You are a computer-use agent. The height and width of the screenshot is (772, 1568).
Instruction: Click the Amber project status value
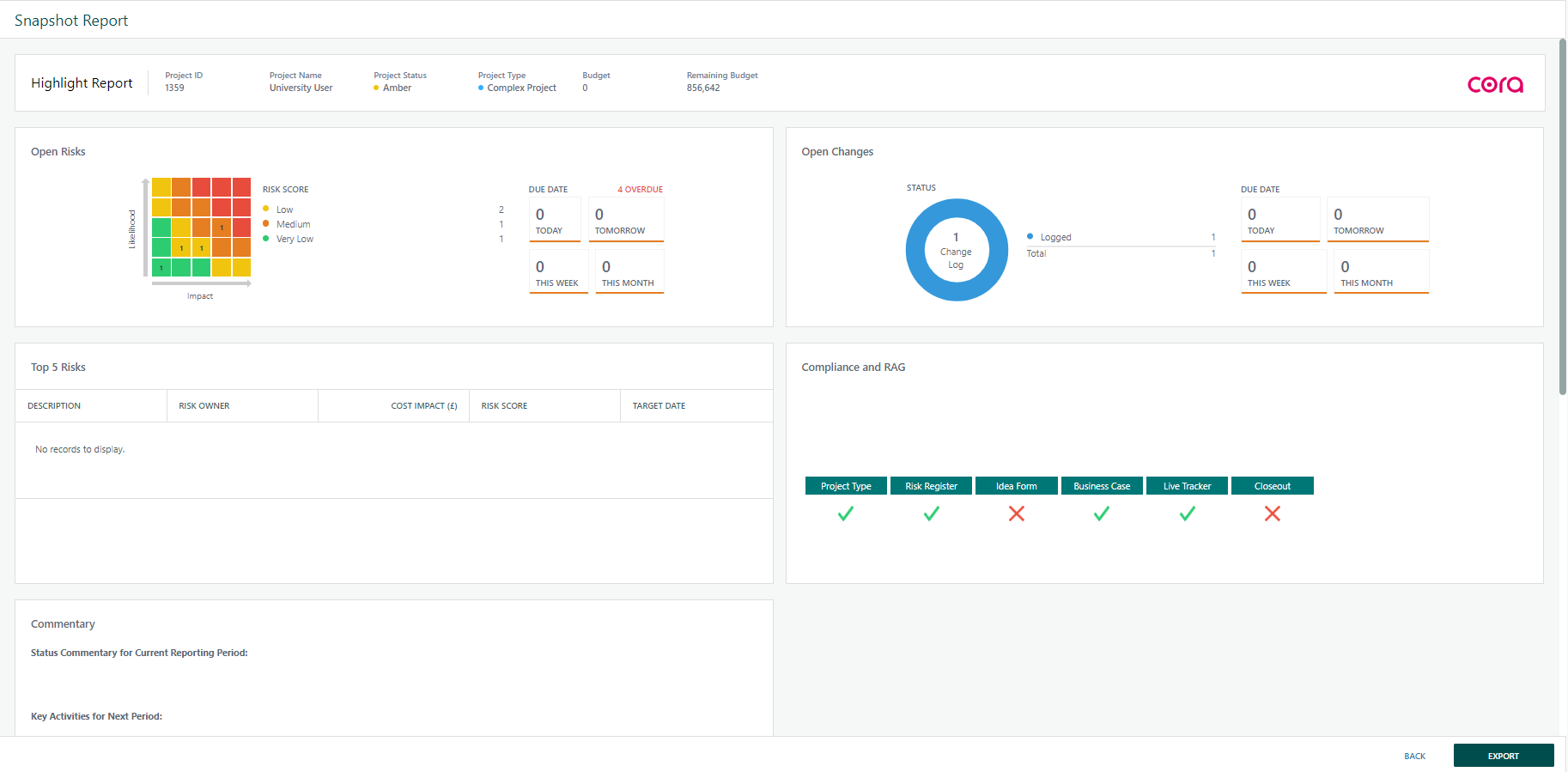(x=397, y=88)
